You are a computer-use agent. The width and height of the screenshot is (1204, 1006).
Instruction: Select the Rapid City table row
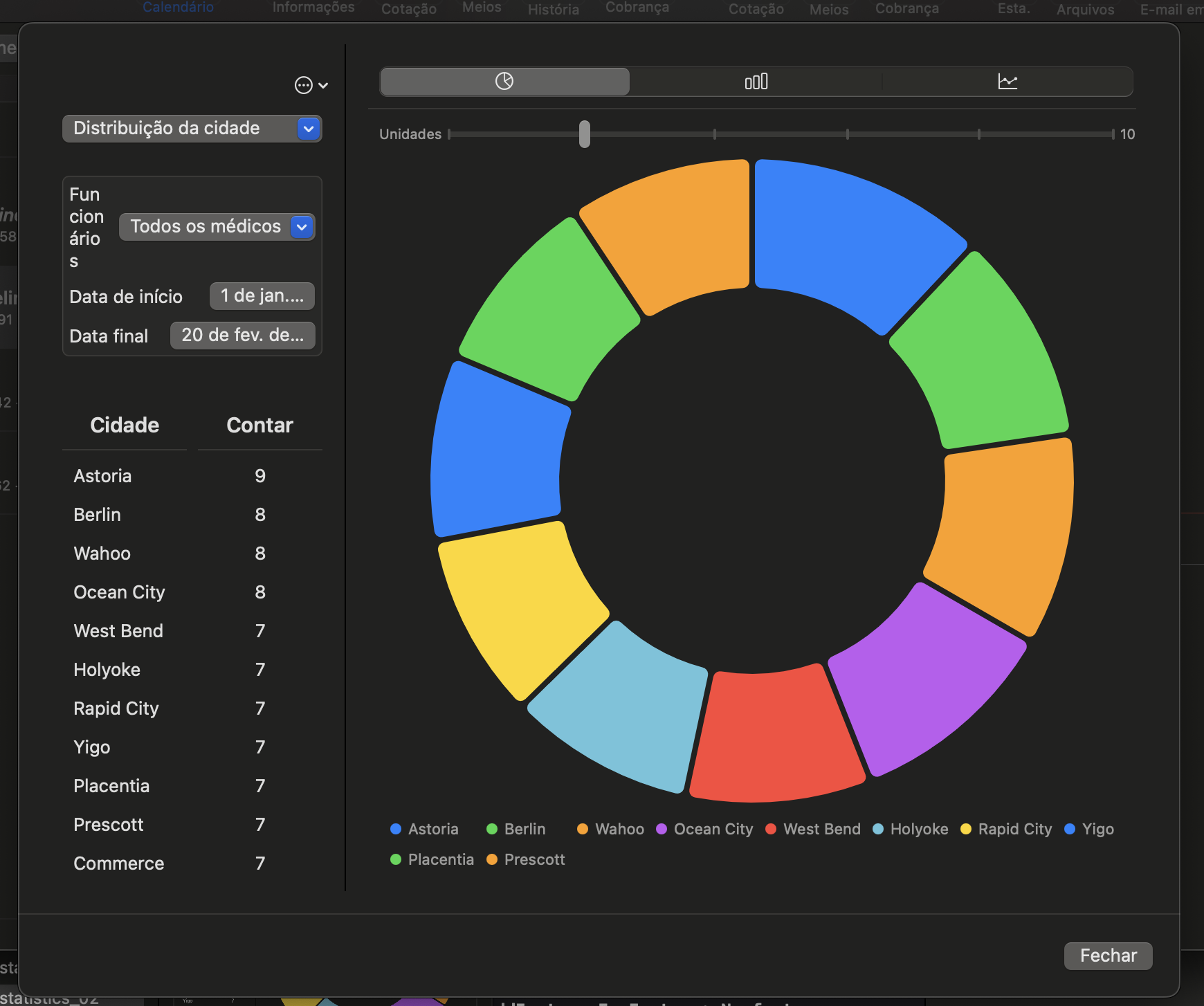coord(192,708)
